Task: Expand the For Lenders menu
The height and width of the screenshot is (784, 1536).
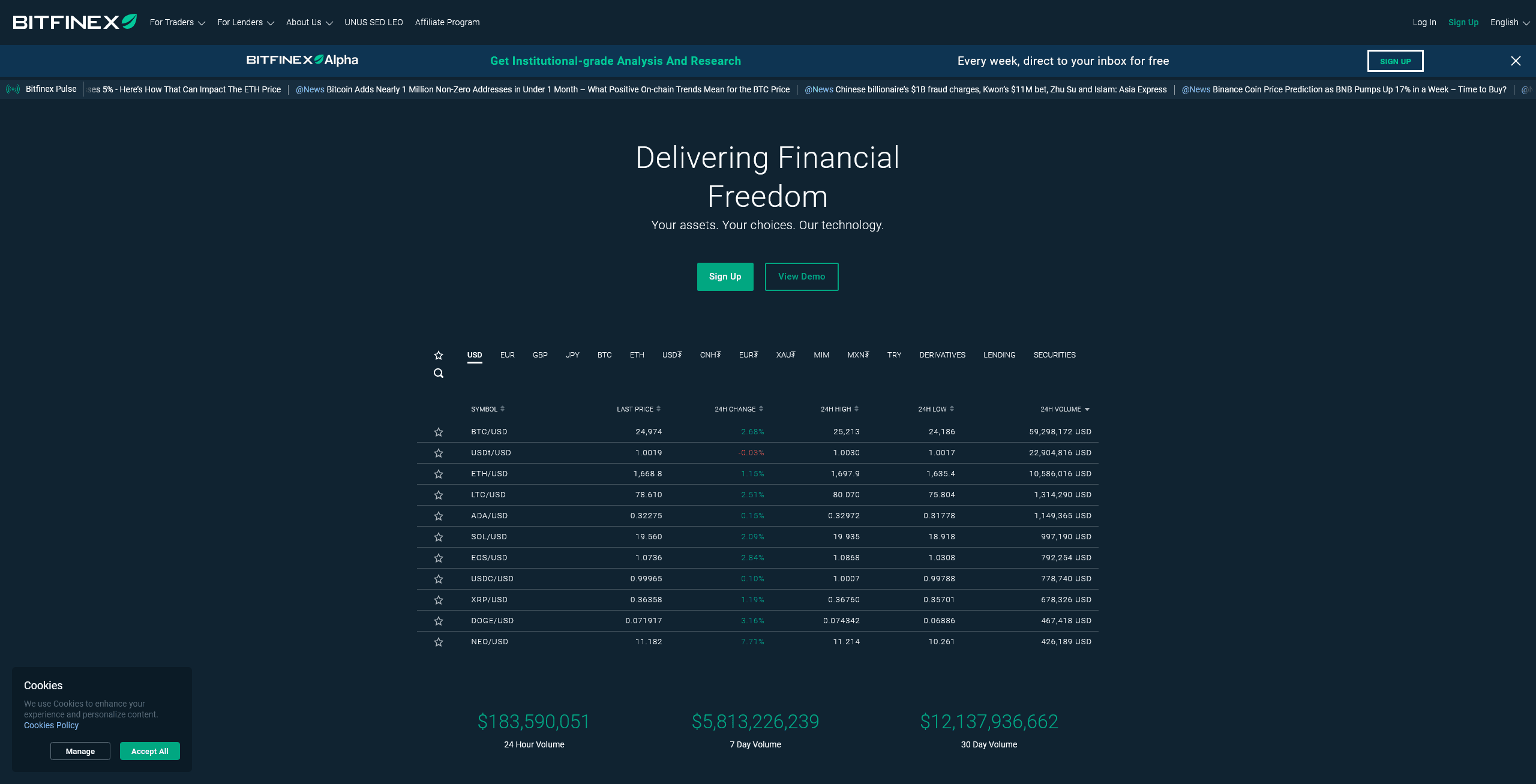Action: (x=245, y=22)
